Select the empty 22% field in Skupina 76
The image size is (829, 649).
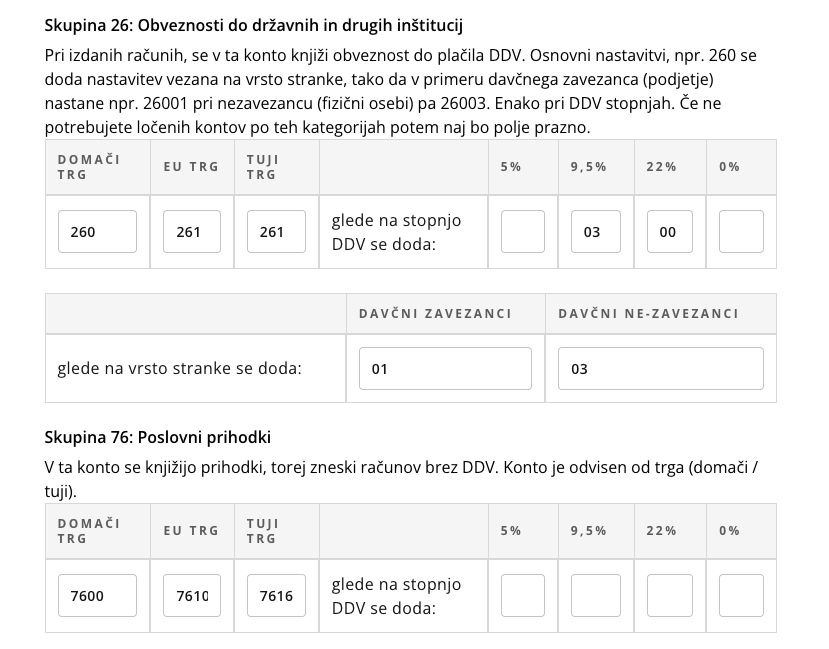(x=670, y=596)
